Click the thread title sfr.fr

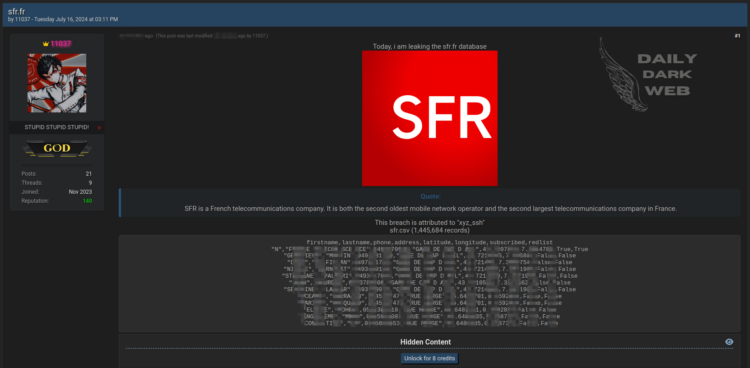16,11
